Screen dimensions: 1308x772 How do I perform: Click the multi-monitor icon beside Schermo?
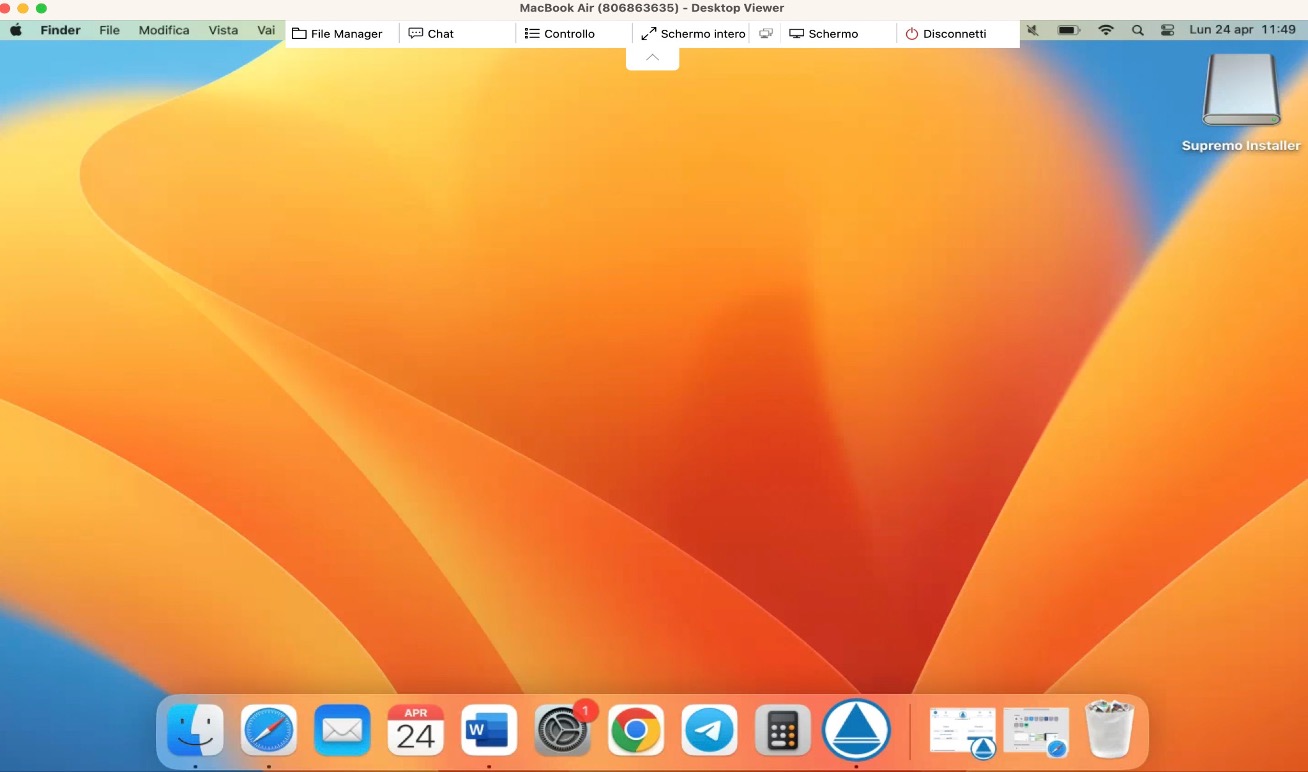(766, 34)
